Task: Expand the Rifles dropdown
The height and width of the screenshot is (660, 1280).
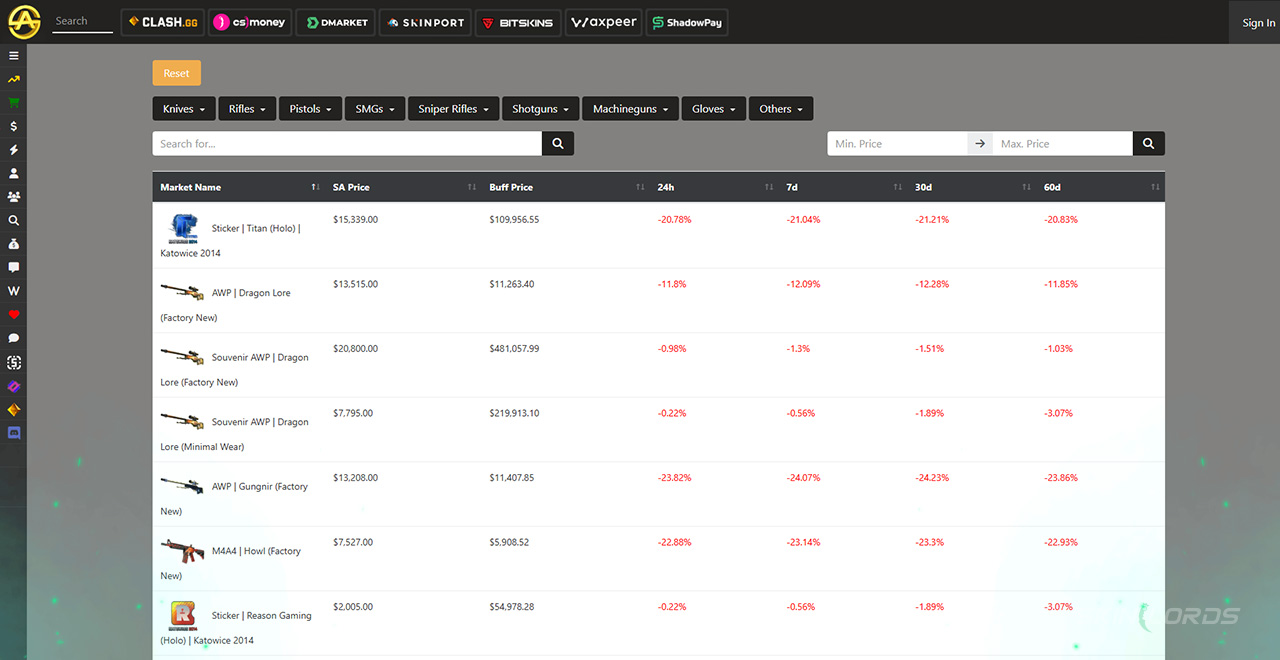Action: pos(248,109)
